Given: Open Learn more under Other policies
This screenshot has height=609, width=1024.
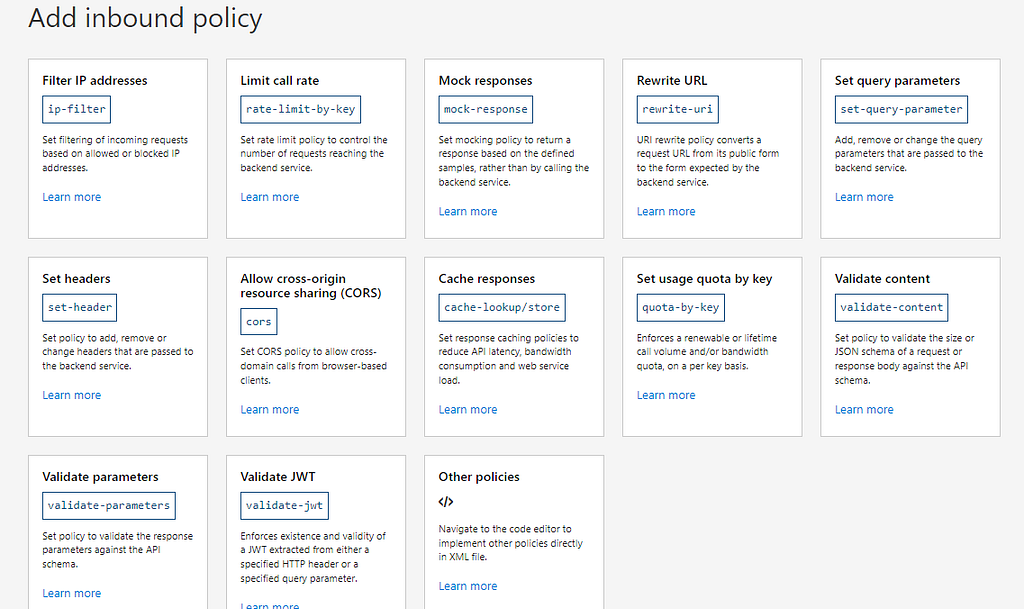Looking at the screenshot, I should point(468,586).
